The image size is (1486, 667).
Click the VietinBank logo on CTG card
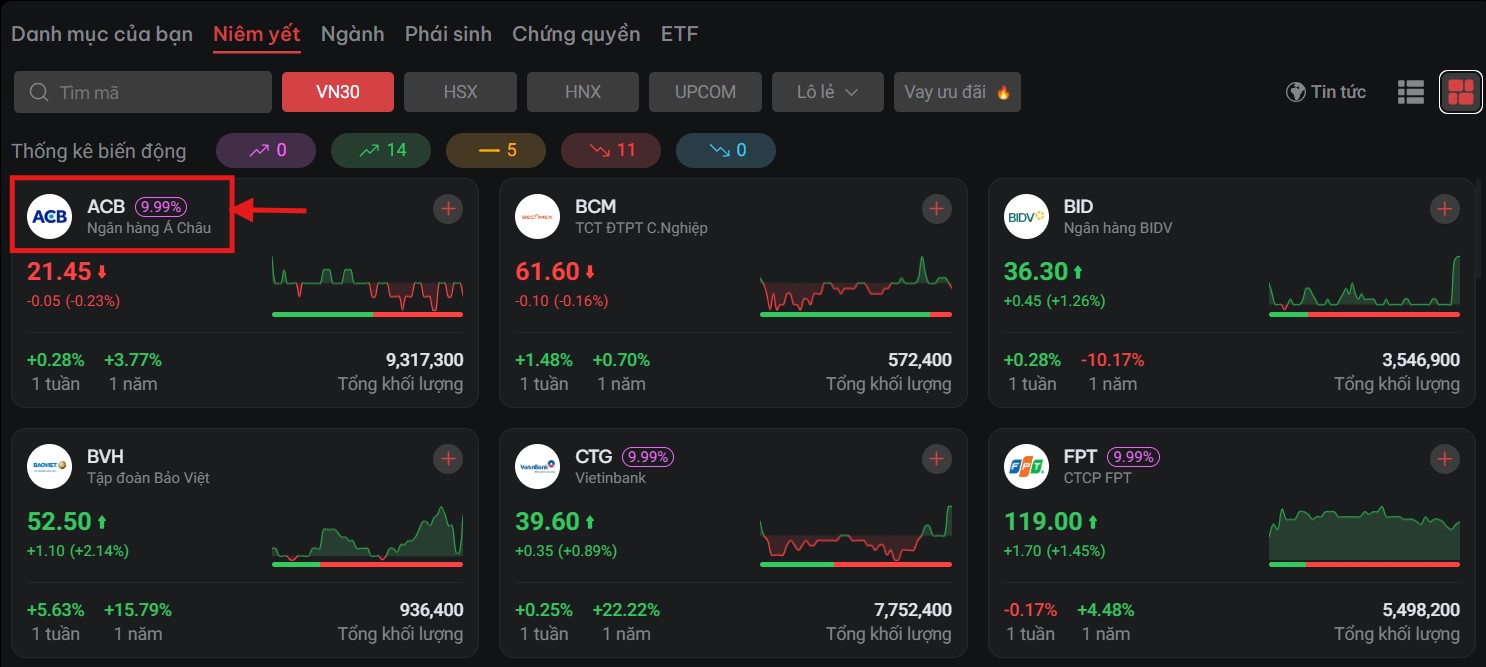pyautogui.click(x=537, y=466)
